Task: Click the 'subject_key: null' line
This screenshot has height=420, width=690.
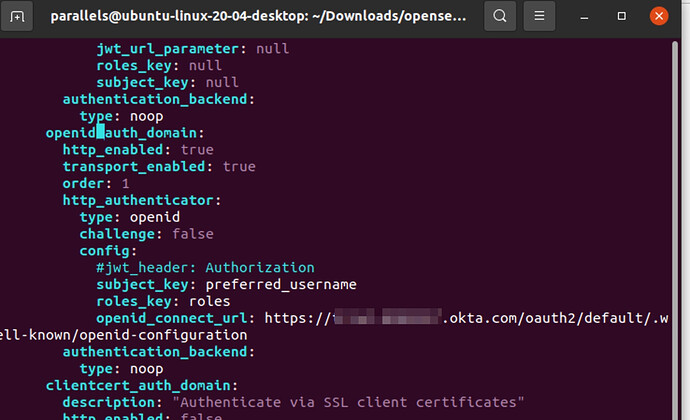Action: click(167, 82)
